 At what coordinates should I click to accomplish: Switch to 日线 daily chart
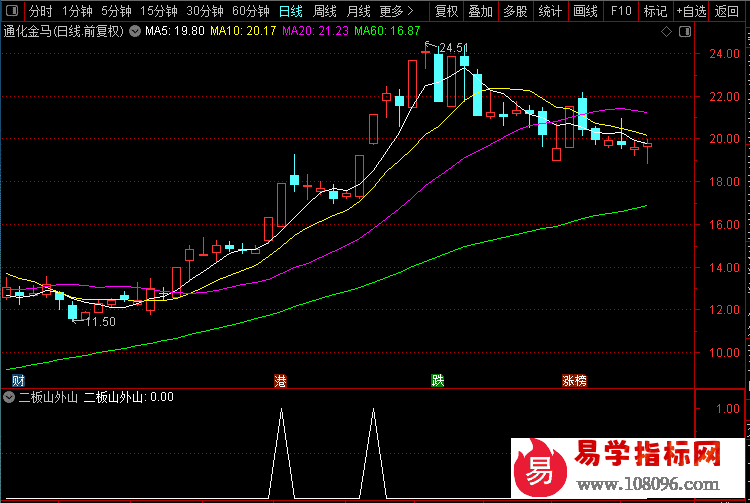click(291, 11)
